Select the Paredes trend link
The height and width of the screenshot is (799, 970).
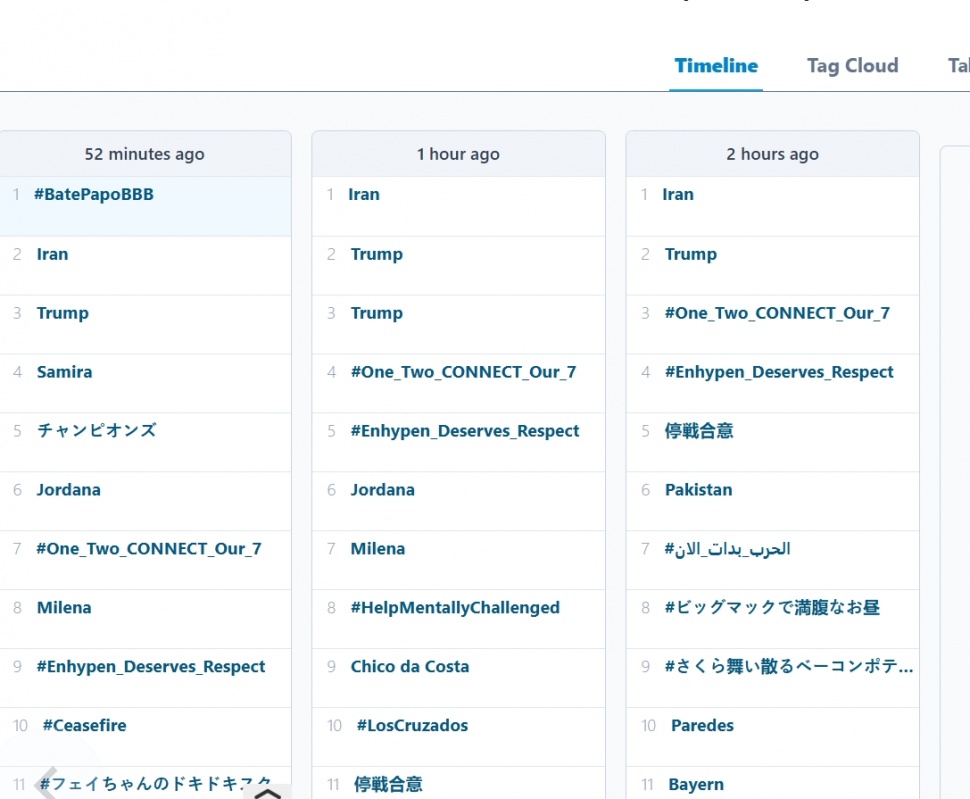tap(702, 725)
